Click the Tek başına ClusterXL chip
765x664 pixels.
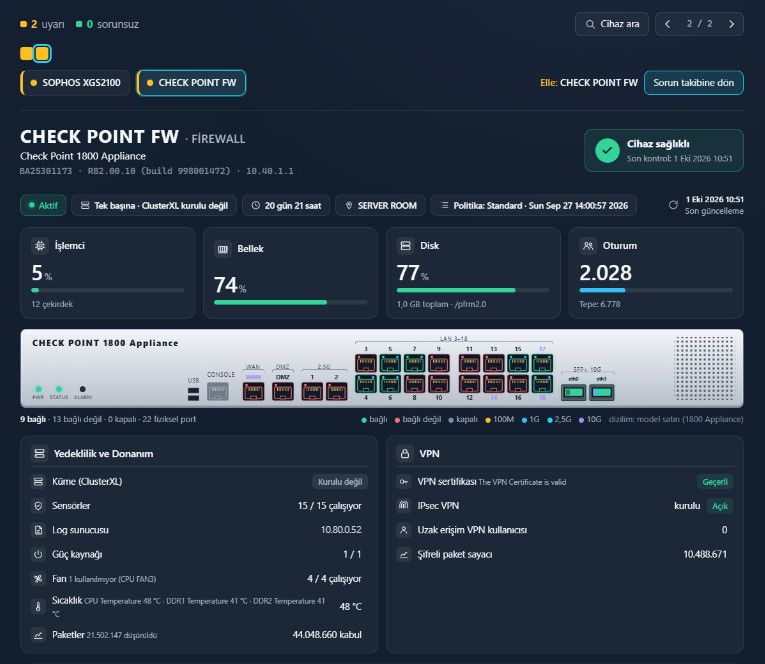tap(154, 205)
